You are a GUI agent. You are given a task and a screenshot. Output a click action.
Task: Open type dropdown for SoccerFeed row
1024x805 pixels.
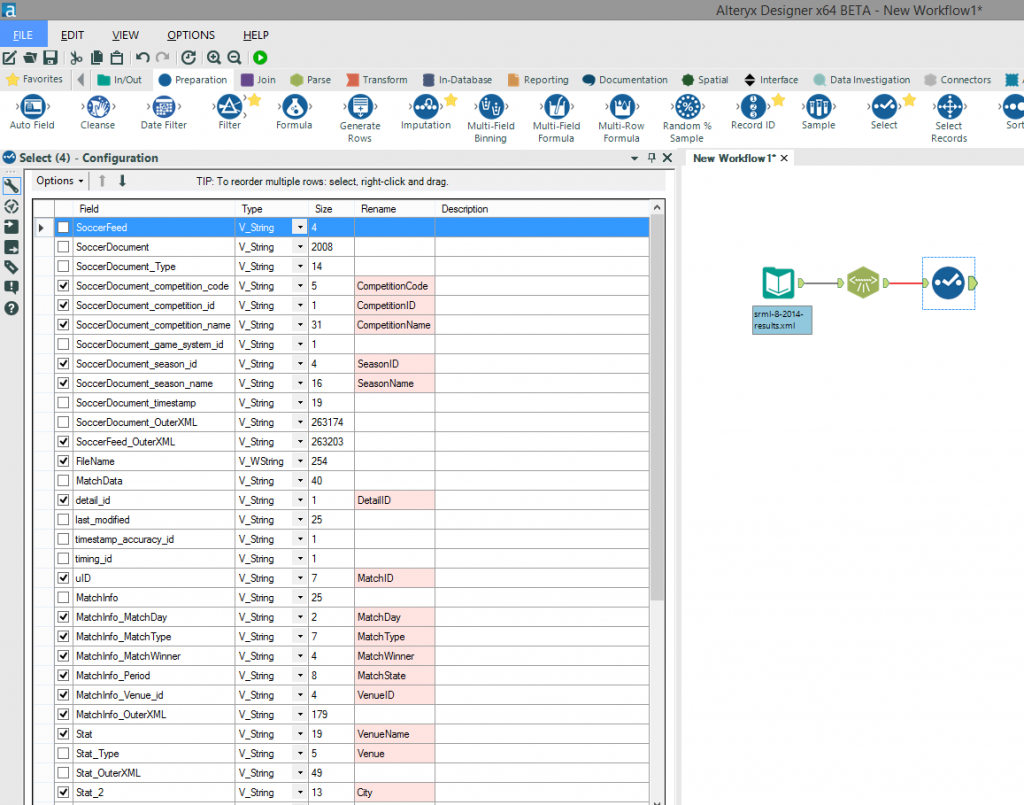click(x=300, y=227)
